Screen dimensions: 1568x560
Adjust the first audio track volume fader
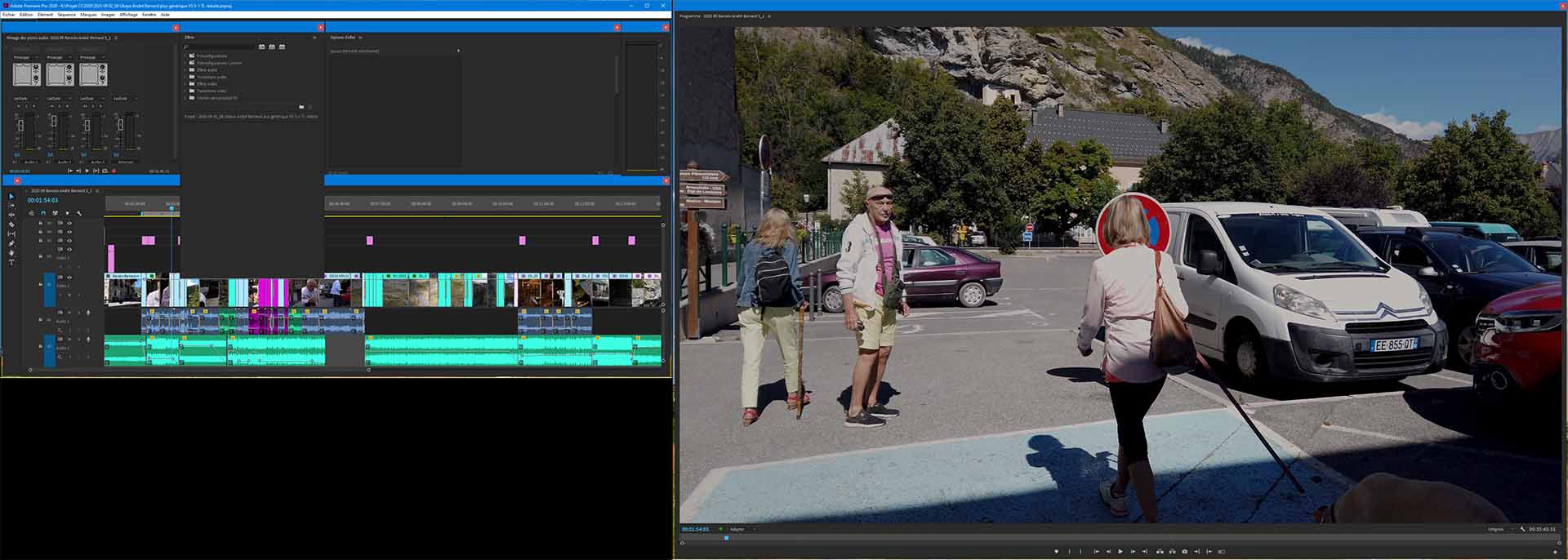click(20, 127)
